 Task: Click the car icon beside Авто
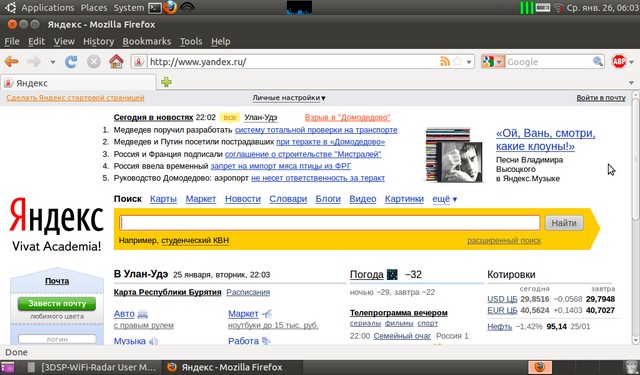tap(142, 314)
